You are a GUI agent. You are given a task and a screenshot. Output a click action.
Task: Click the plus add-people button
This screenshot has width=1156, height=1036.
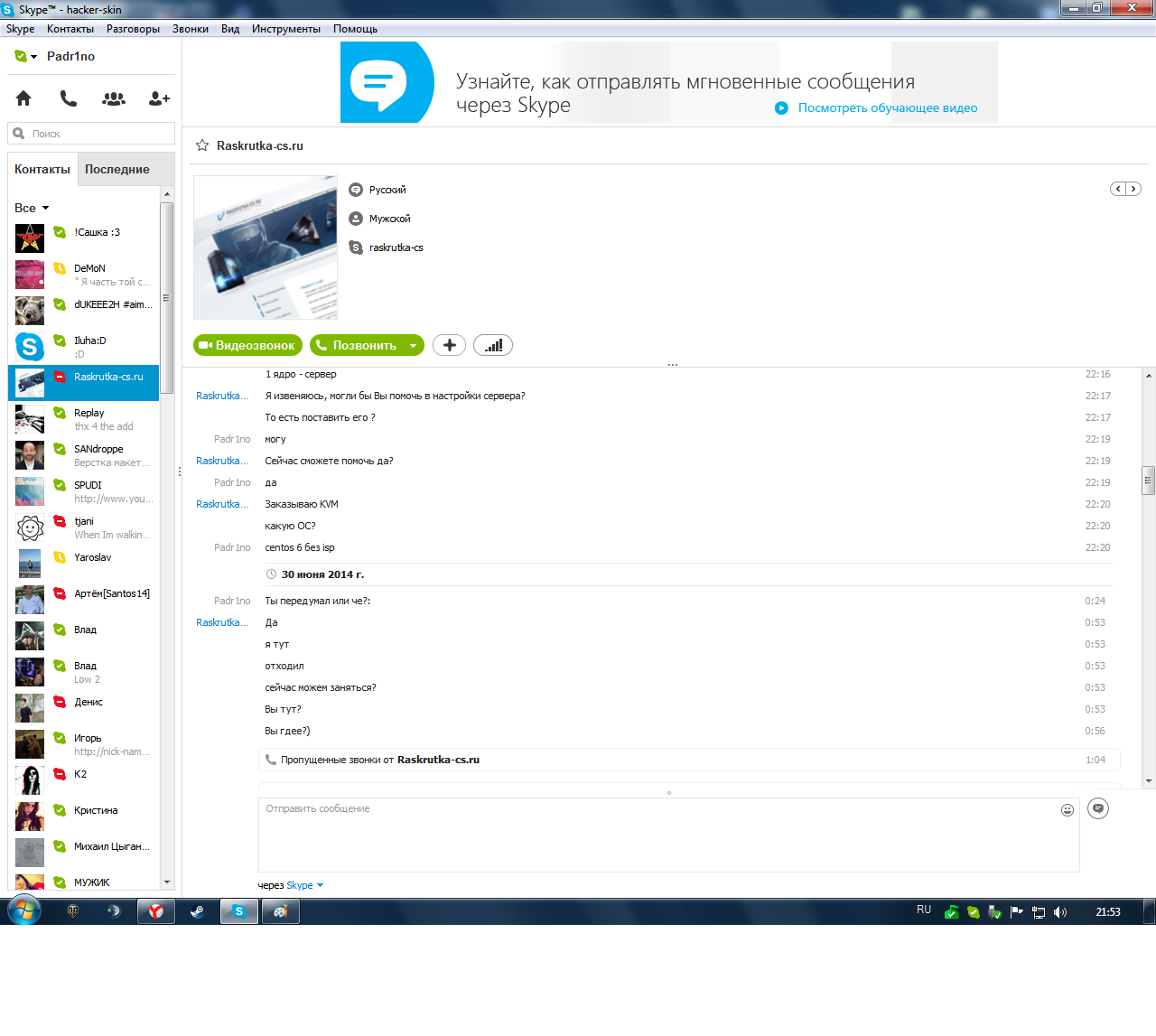[450, 345]
